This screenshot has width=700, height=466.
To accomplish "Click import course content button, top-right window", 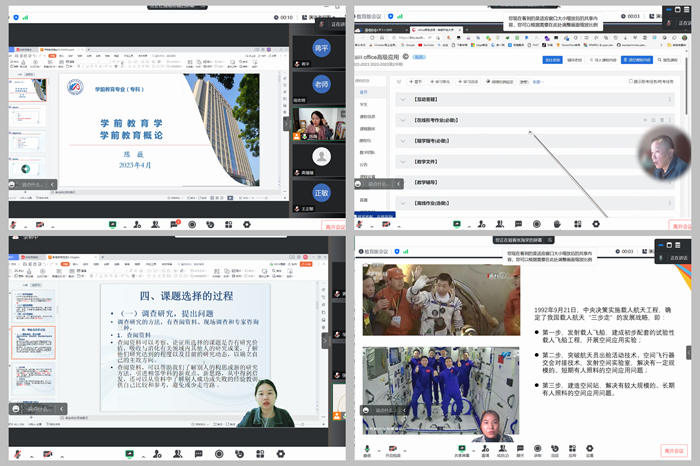I will [603, 60].
